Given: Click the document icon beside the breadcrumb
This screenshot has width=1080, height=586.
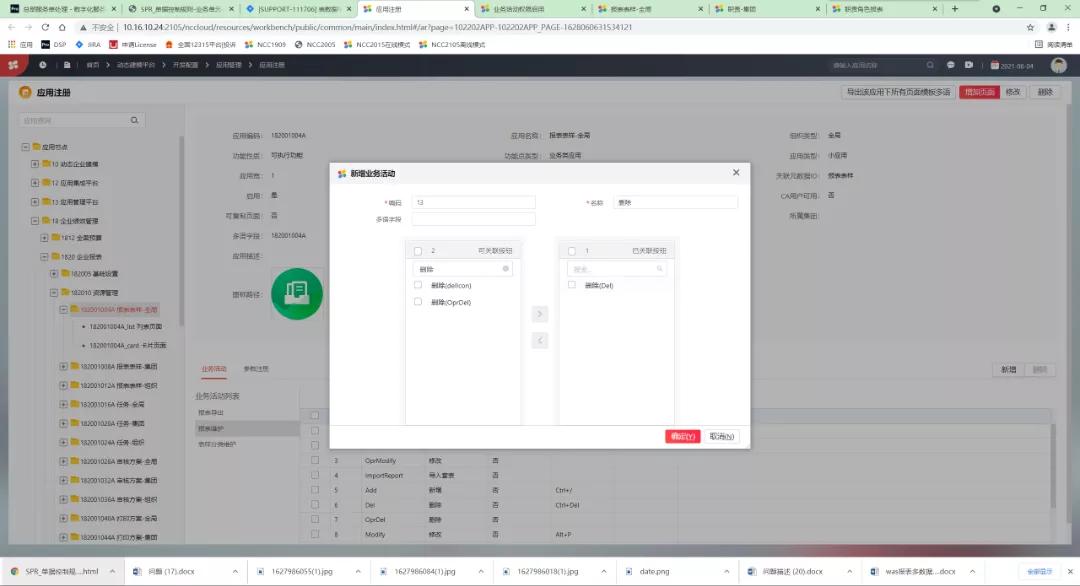Looking at the screenshot, I should pyautogui.click(x=67, y=65).
